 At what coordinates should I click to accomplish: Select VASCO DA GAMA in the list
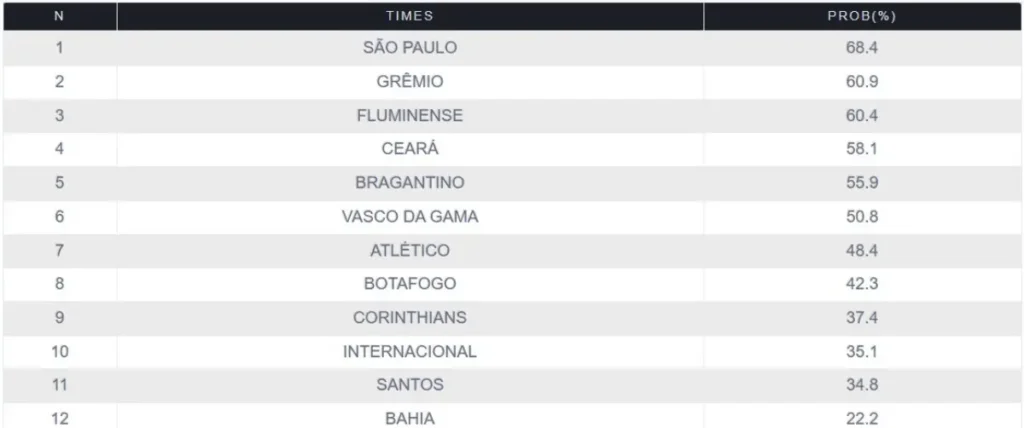(409, 217)
